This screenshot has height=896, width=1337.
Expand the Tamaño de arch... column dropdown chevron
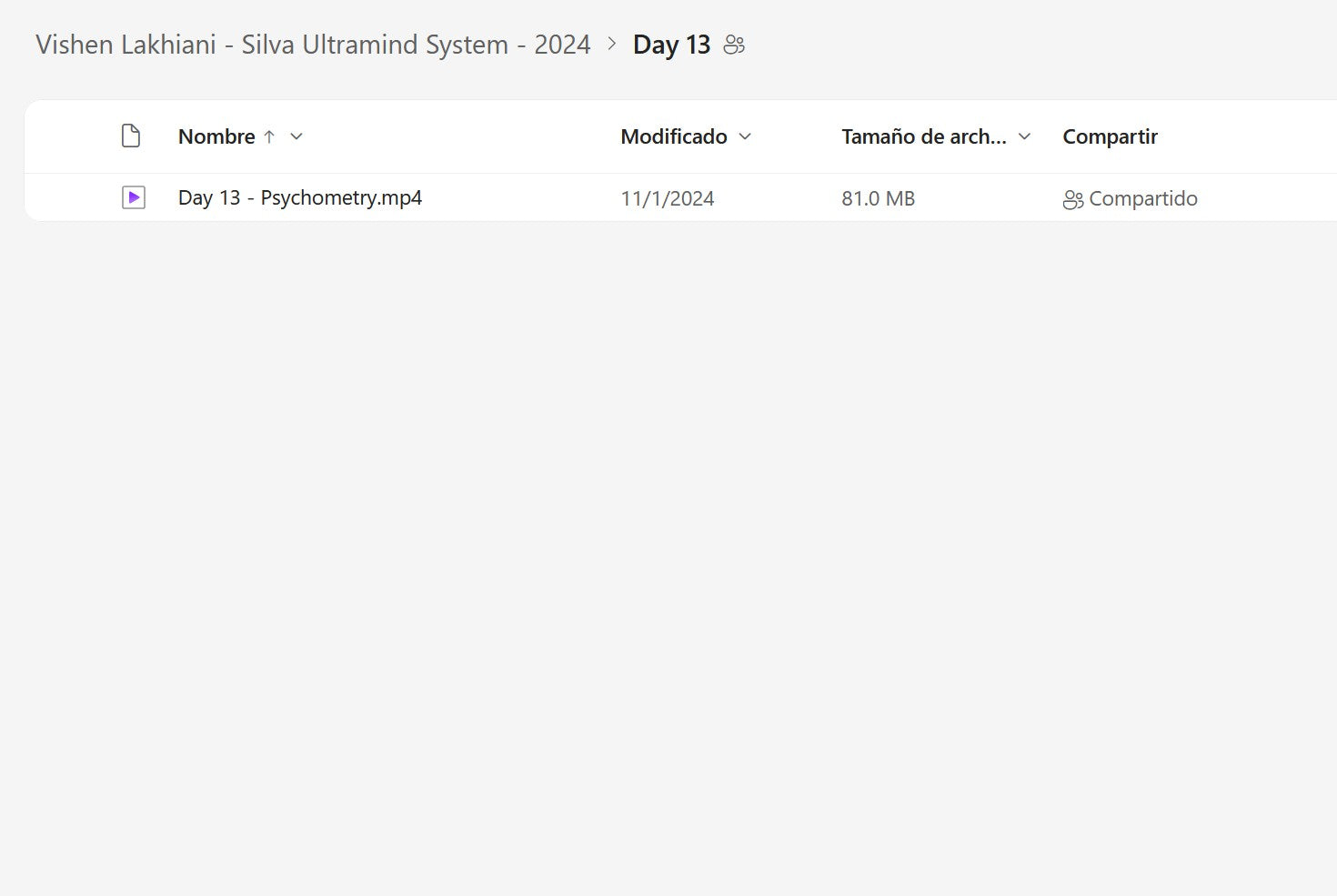[1025, 136]
